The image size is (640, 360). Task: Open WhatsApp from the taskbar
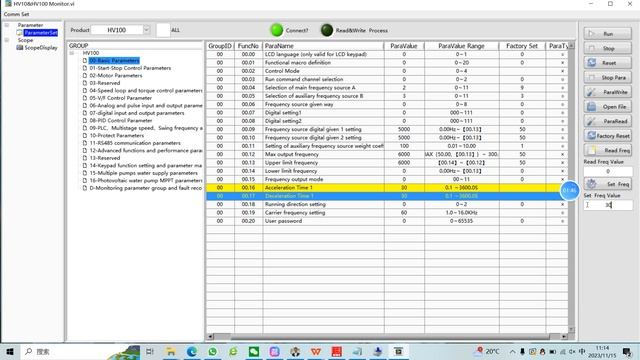coord(212,351)
